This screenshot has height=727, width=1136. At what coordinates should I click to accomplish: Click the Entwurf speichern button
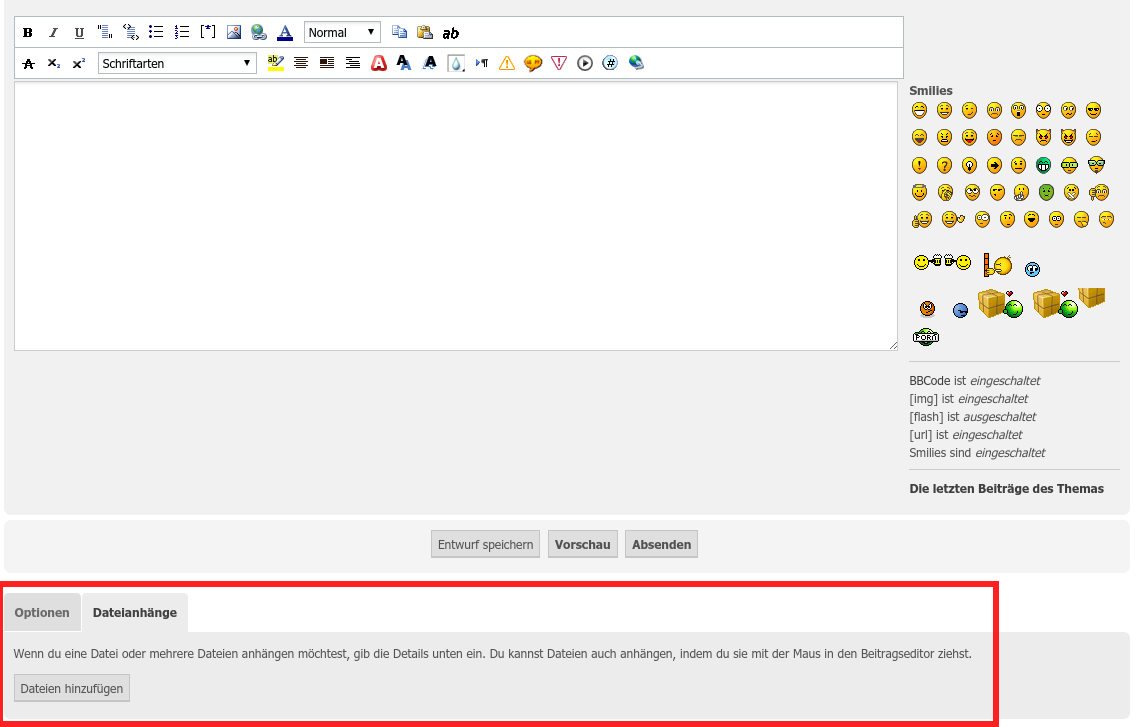point(486,545)
